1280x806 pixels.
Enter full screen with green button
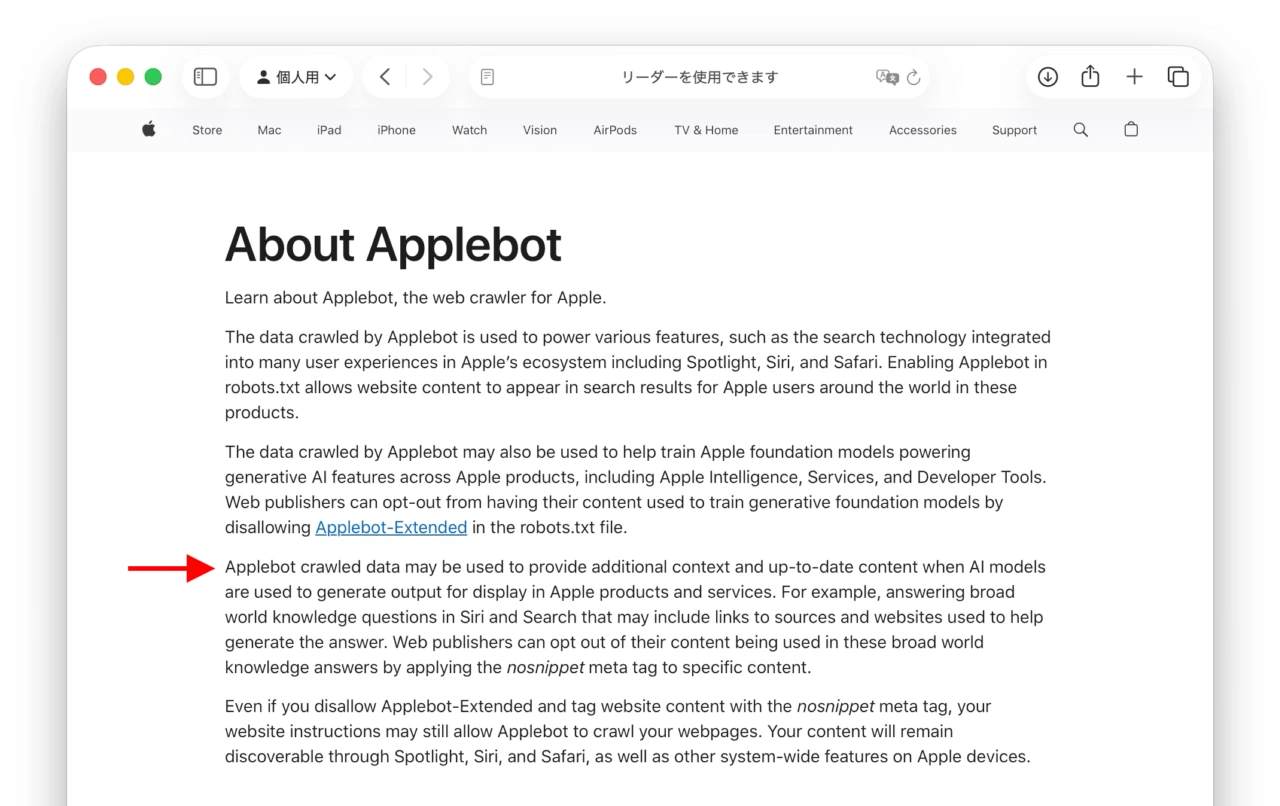pyautogui.click(x=153, y=77)
